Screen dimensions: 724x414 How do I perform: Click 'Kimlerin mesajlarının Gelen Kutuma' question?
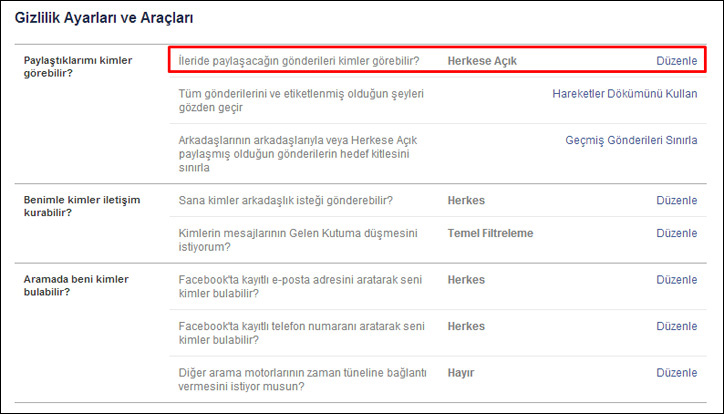pyautogui.click(x=298, y=240)
